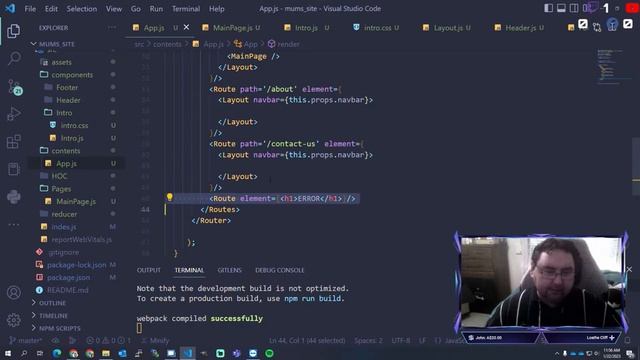The width and height of the screenshot is (640, 360).
Task: Open the Accounts menu icon
Action: [x=13, y=292]
